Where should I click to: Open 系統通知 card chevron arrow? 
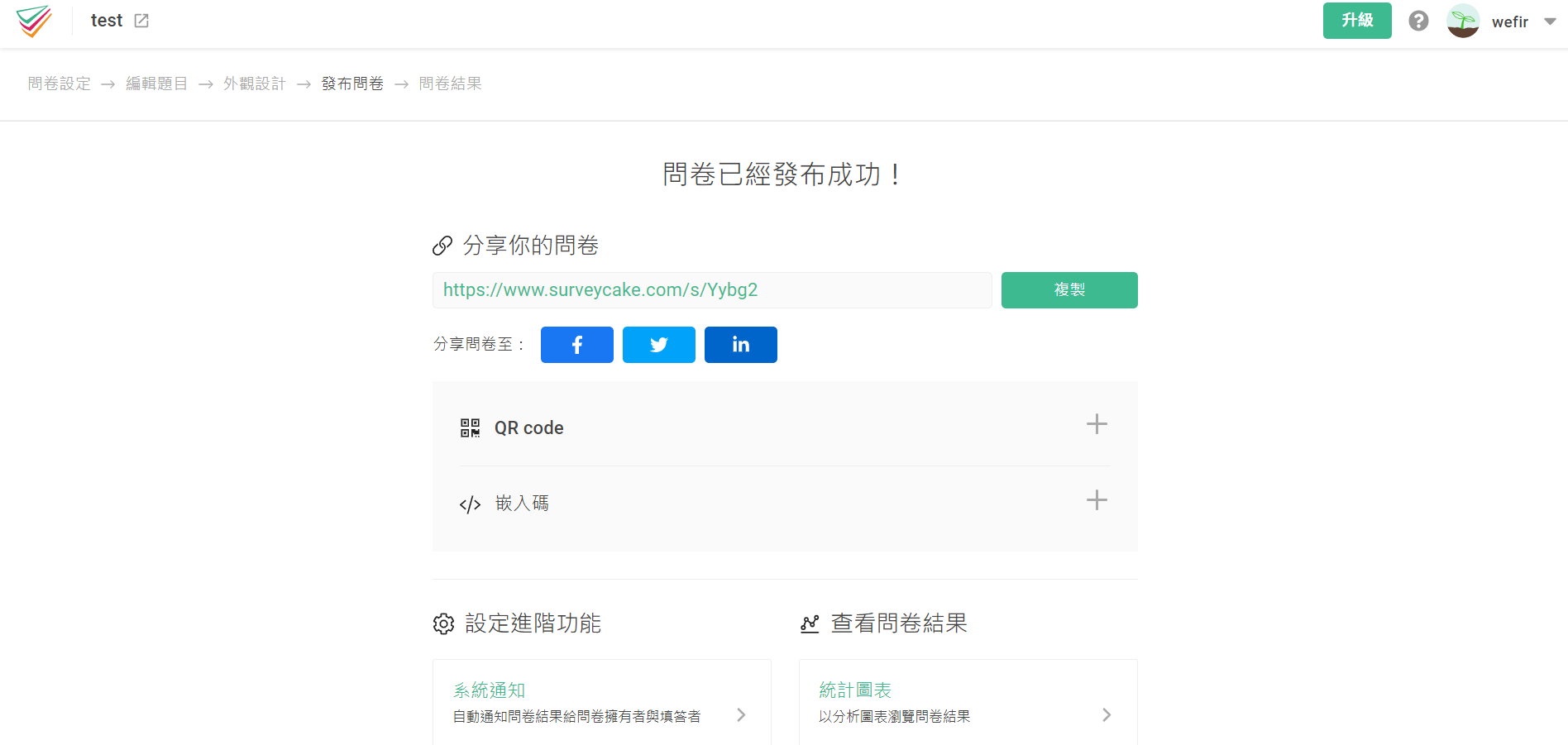741,715
